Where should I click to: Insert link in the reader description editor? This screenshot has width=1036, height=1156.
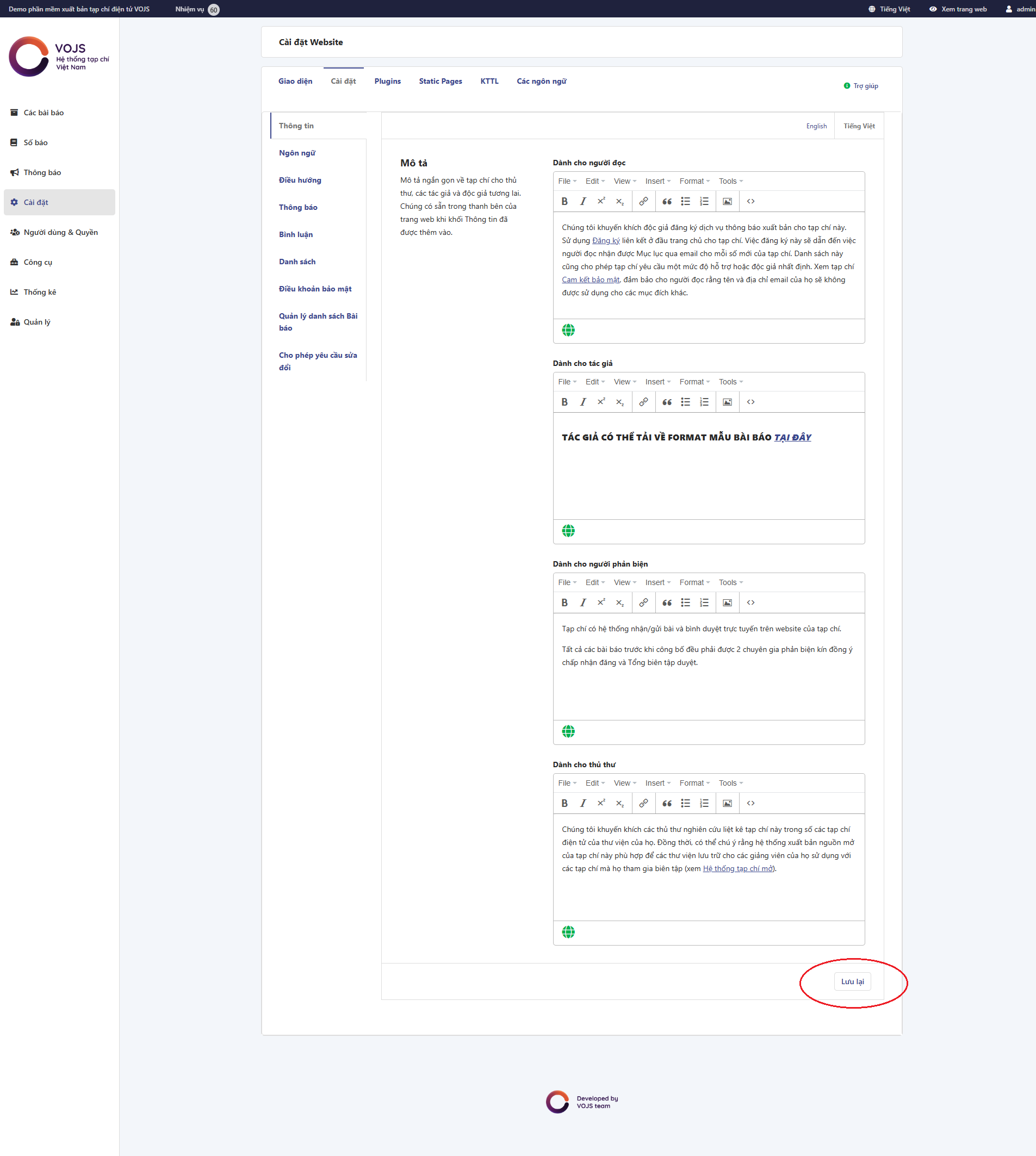pos(643,202)
